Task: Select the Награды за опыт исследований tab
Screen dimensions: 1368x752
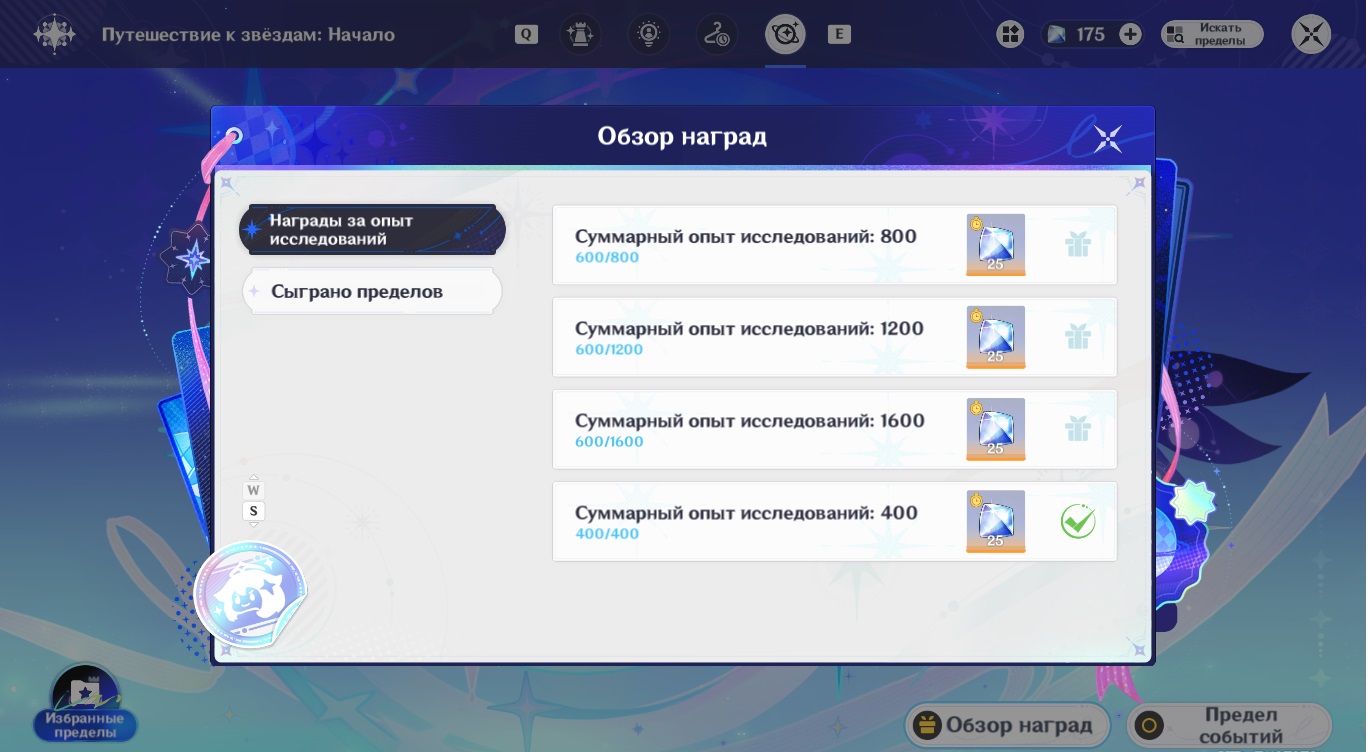Action: tap(372, 230)
